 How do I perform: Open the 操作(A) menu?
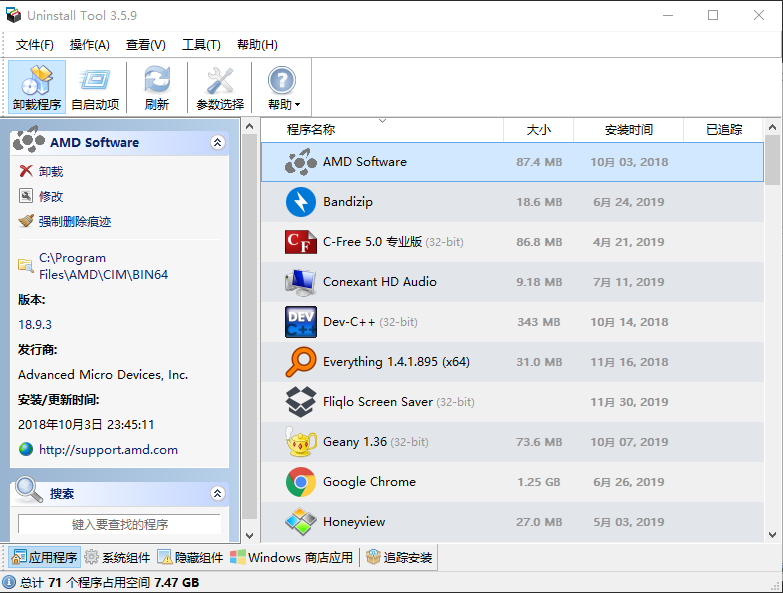pos(89,45)
